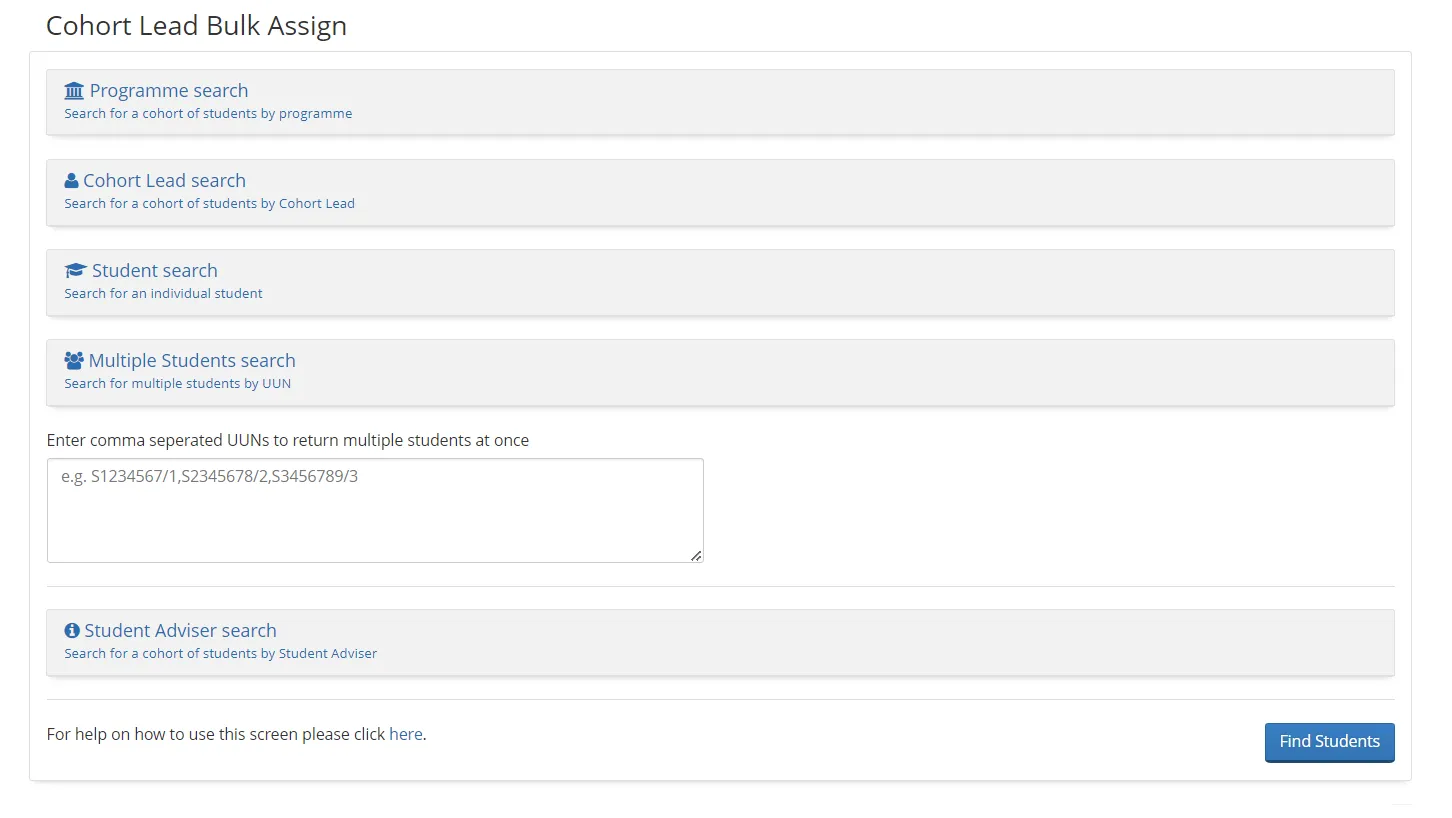Click the Cohort Lead Bulk Assign page title
This screenshot has height=818, width=1452.
click(196, 25)
